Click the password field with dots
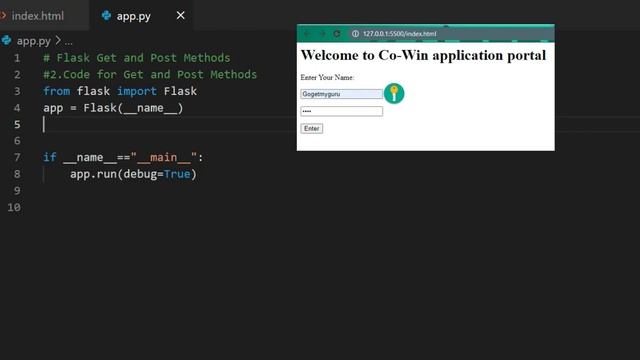640x360 pixels. click(x=341, y=111)
